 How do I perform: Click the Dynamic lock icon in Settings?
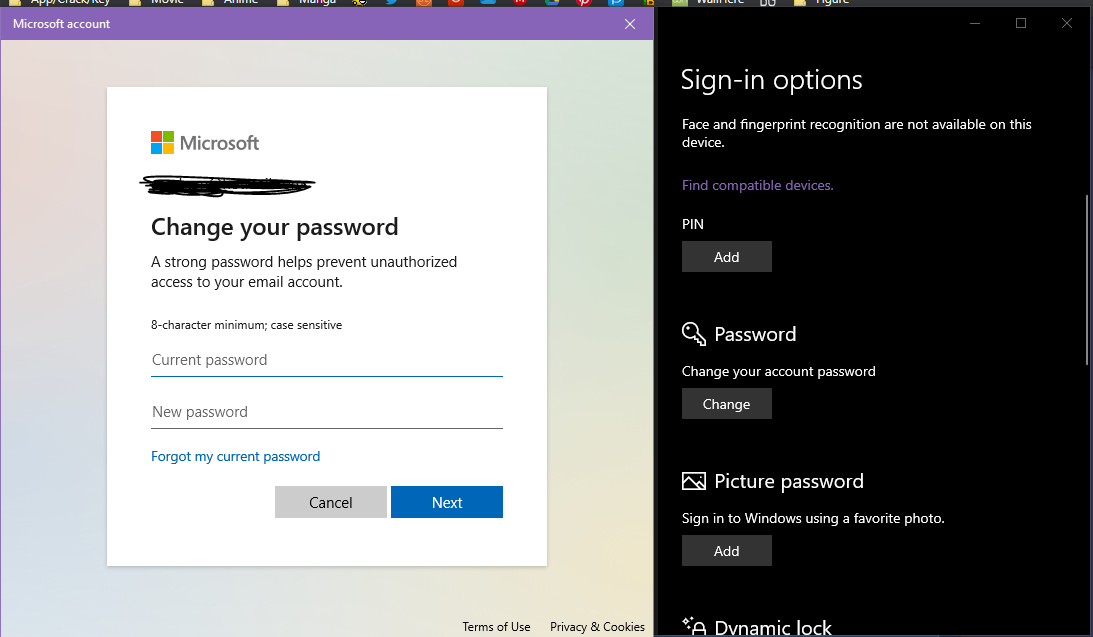point(694,627)
